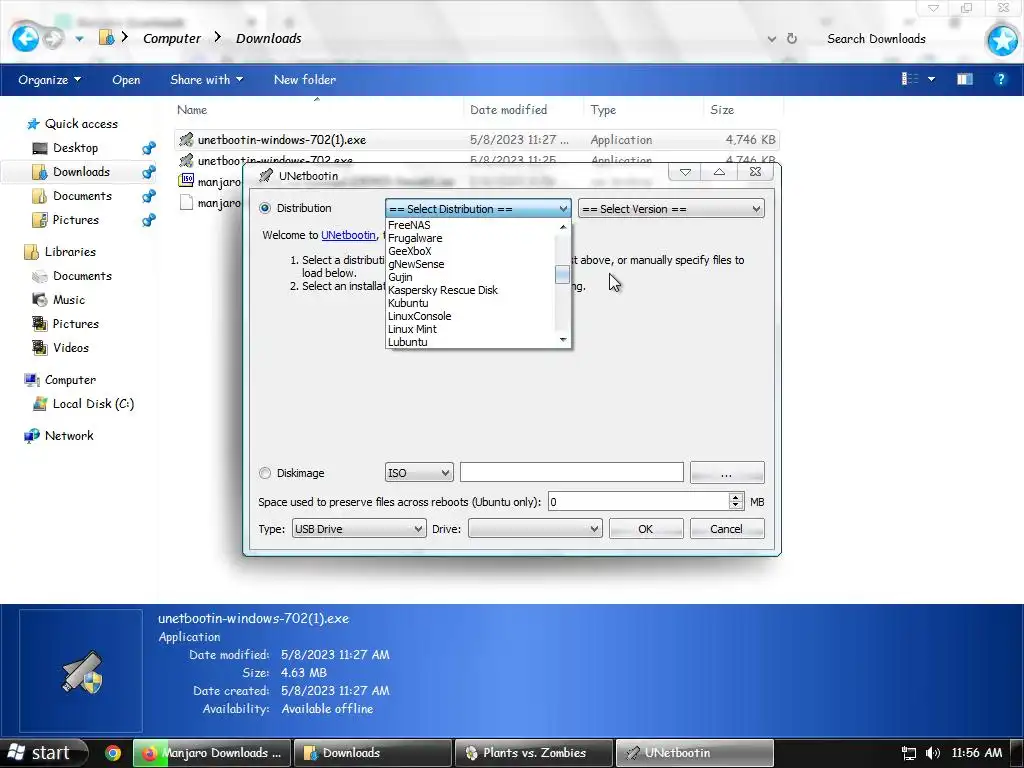Open the Drive selection dropdown
1024x768 pixels.
[535, 529]
